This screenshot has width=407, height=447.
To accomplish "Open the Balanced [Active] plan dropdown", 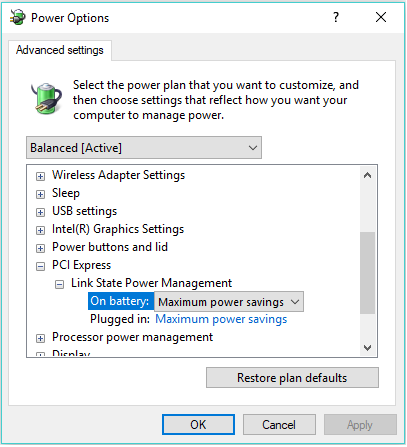I will pos(144,148).
